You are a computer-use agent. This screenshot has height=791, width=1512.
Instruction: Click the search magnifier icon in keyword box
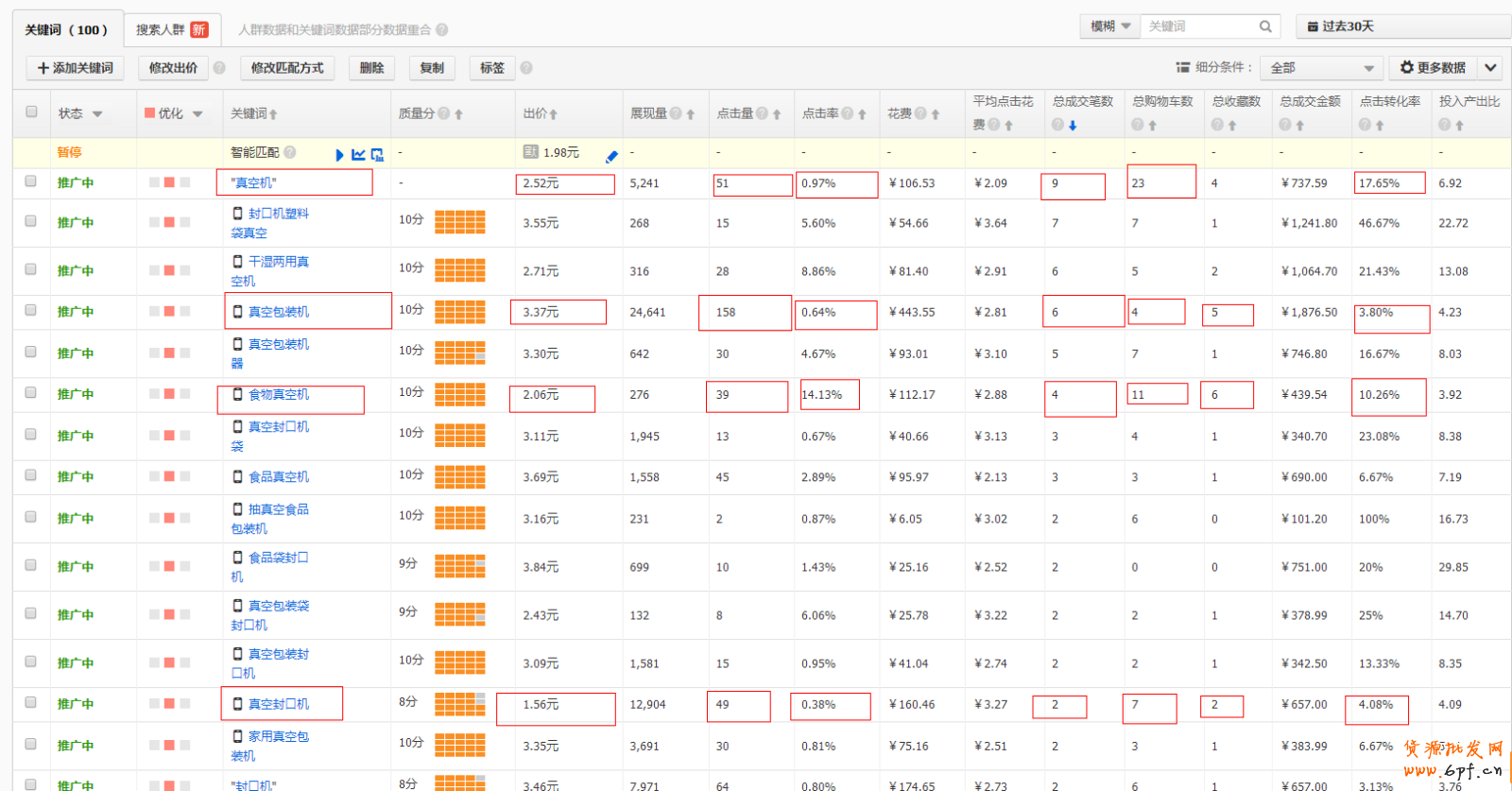point(1265,26)
